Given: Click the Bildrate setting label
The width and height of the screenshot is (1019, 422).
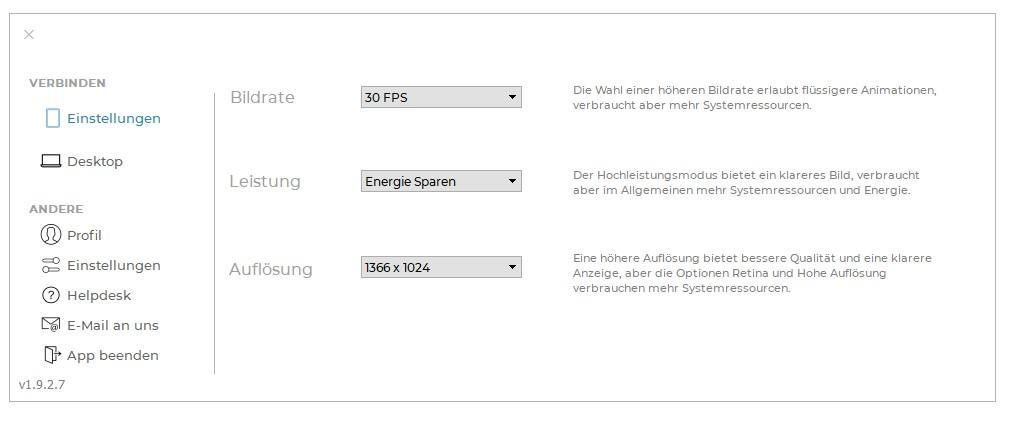Looking at the screenshot, I should (x=262, y=97).
